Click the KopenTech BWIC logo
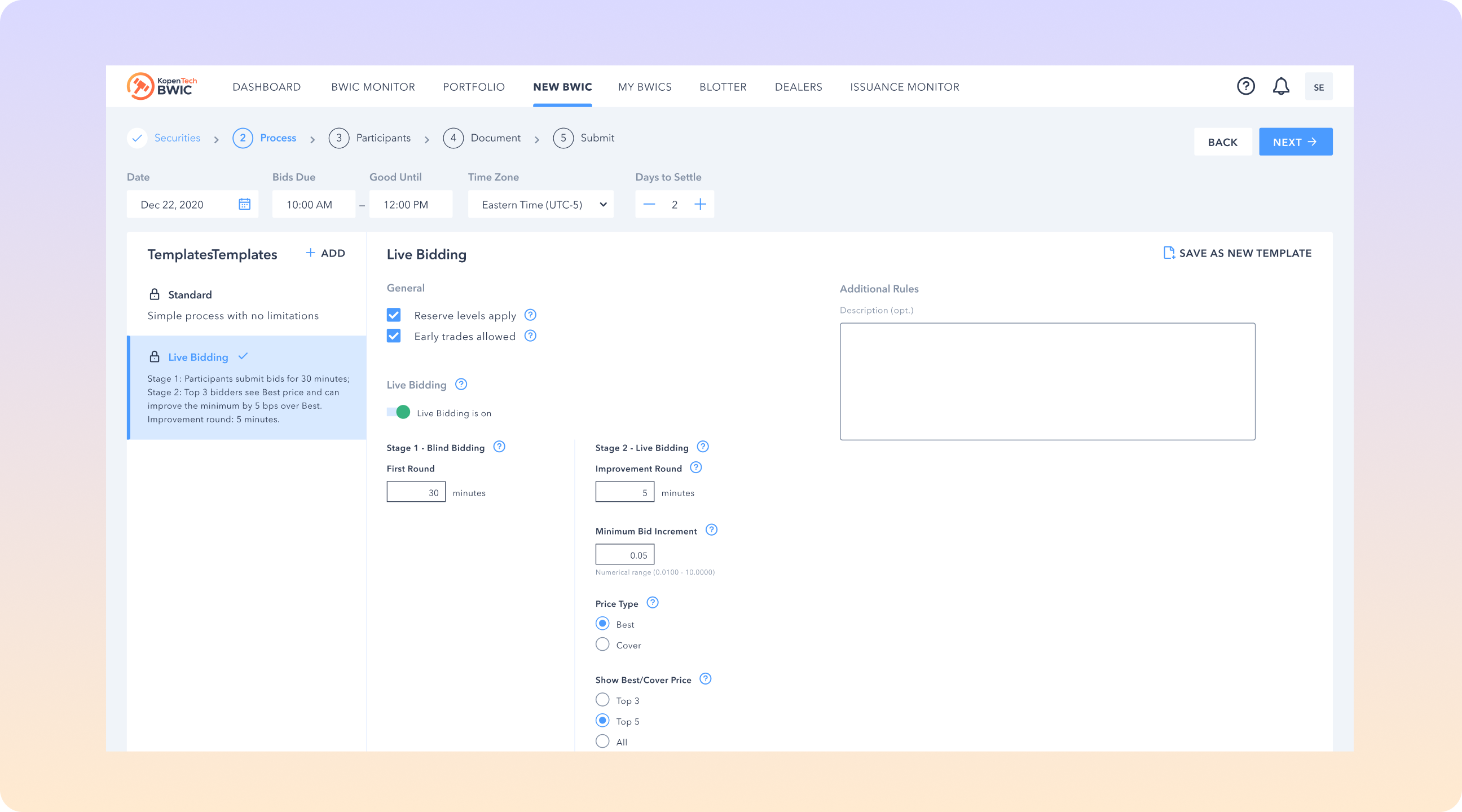The width and height of the screenshot is (1462, 812). tap(162, 86)
